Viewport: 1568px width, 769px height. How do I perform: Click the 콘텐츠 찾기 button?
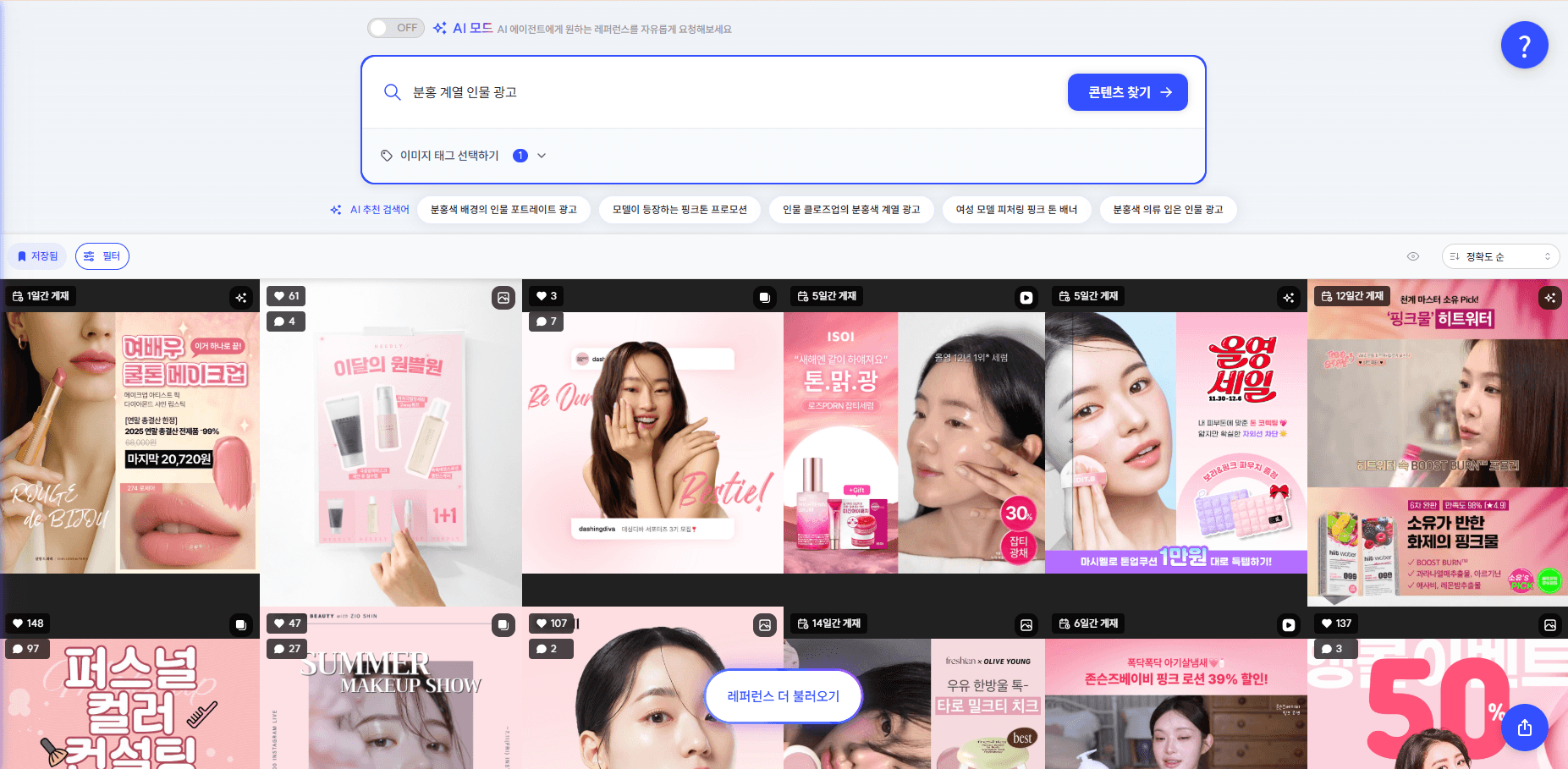point(1127,92)
